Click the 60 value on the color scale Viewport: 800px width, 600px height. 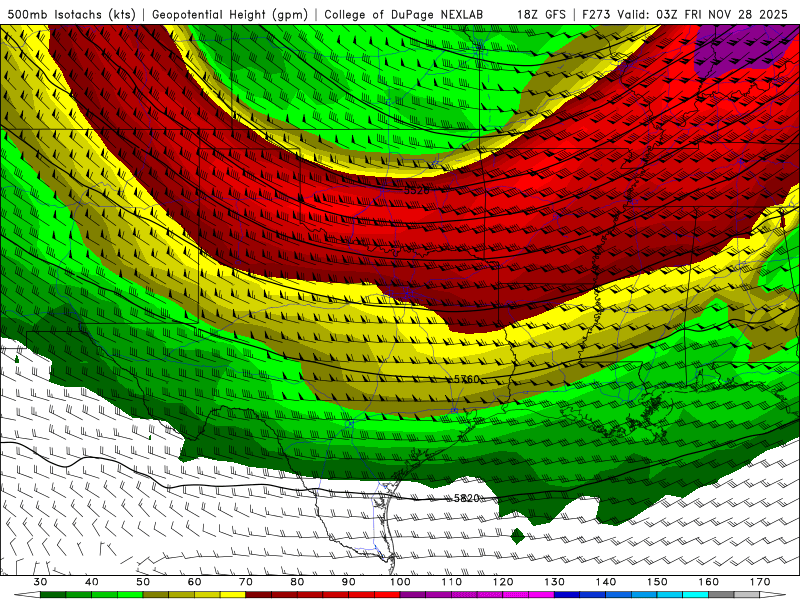(x=194, y=582)
